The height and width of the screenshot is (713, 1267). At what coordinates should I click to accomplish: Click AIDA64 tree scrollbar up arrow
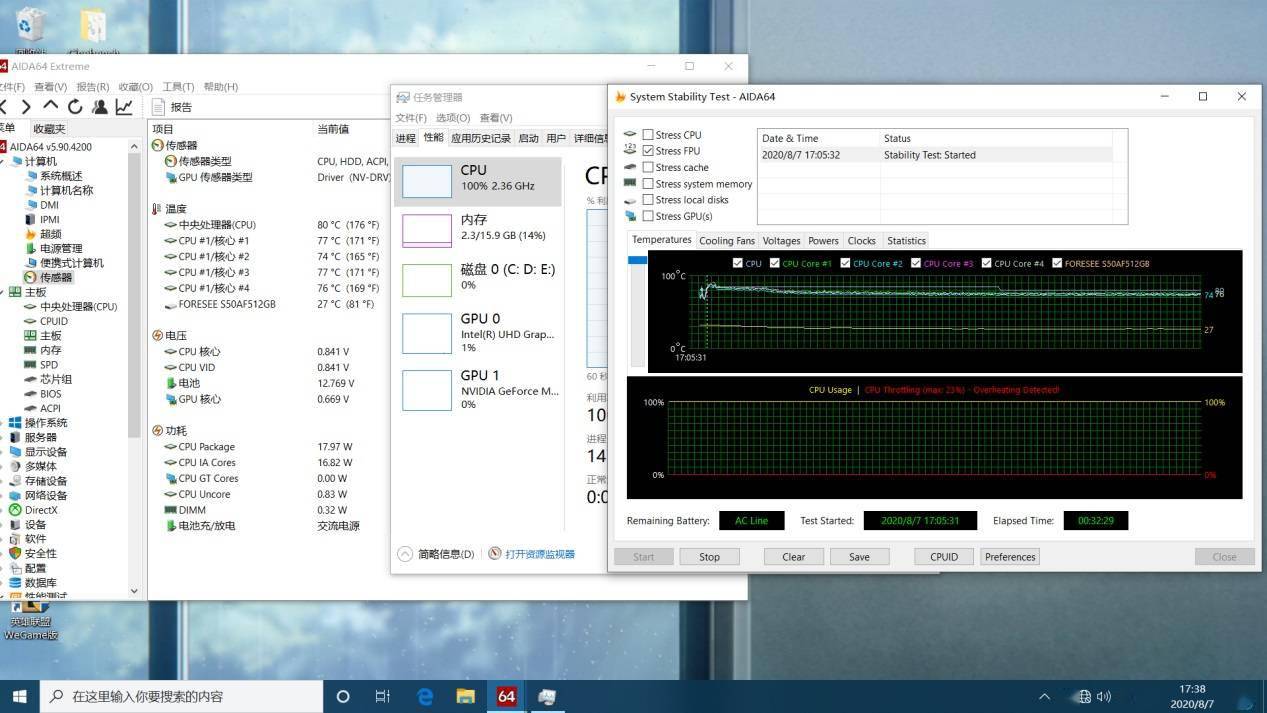coord(135,146)
